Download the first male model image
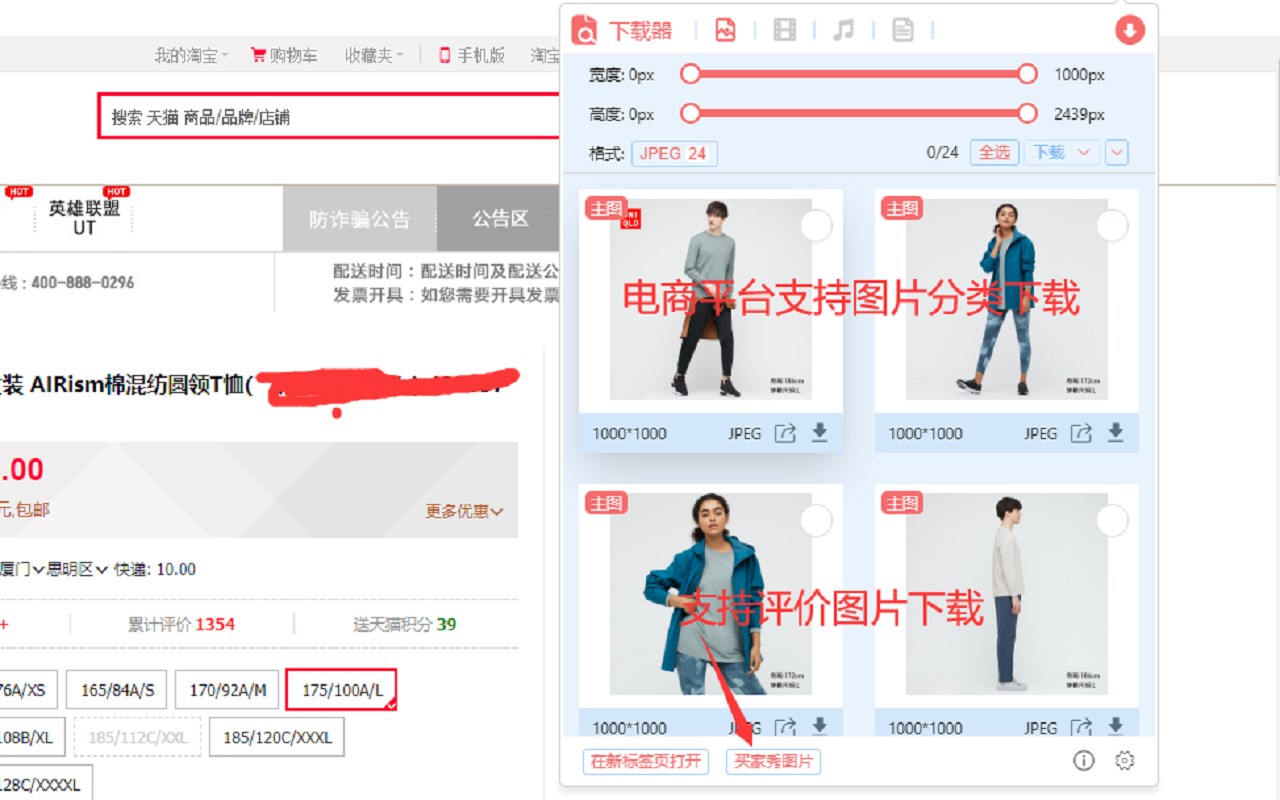 820,432
